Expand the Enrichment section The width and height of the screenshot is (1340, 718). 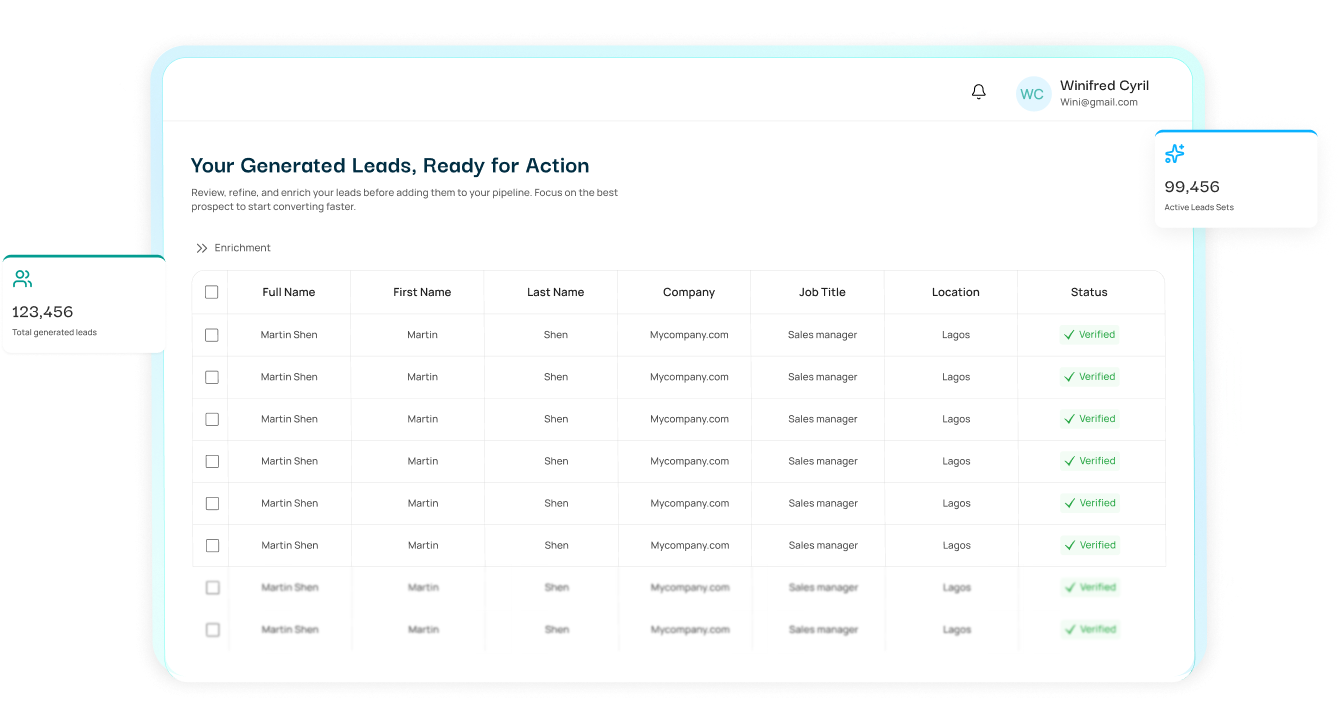pyautogui.click(x=233, y=248)
